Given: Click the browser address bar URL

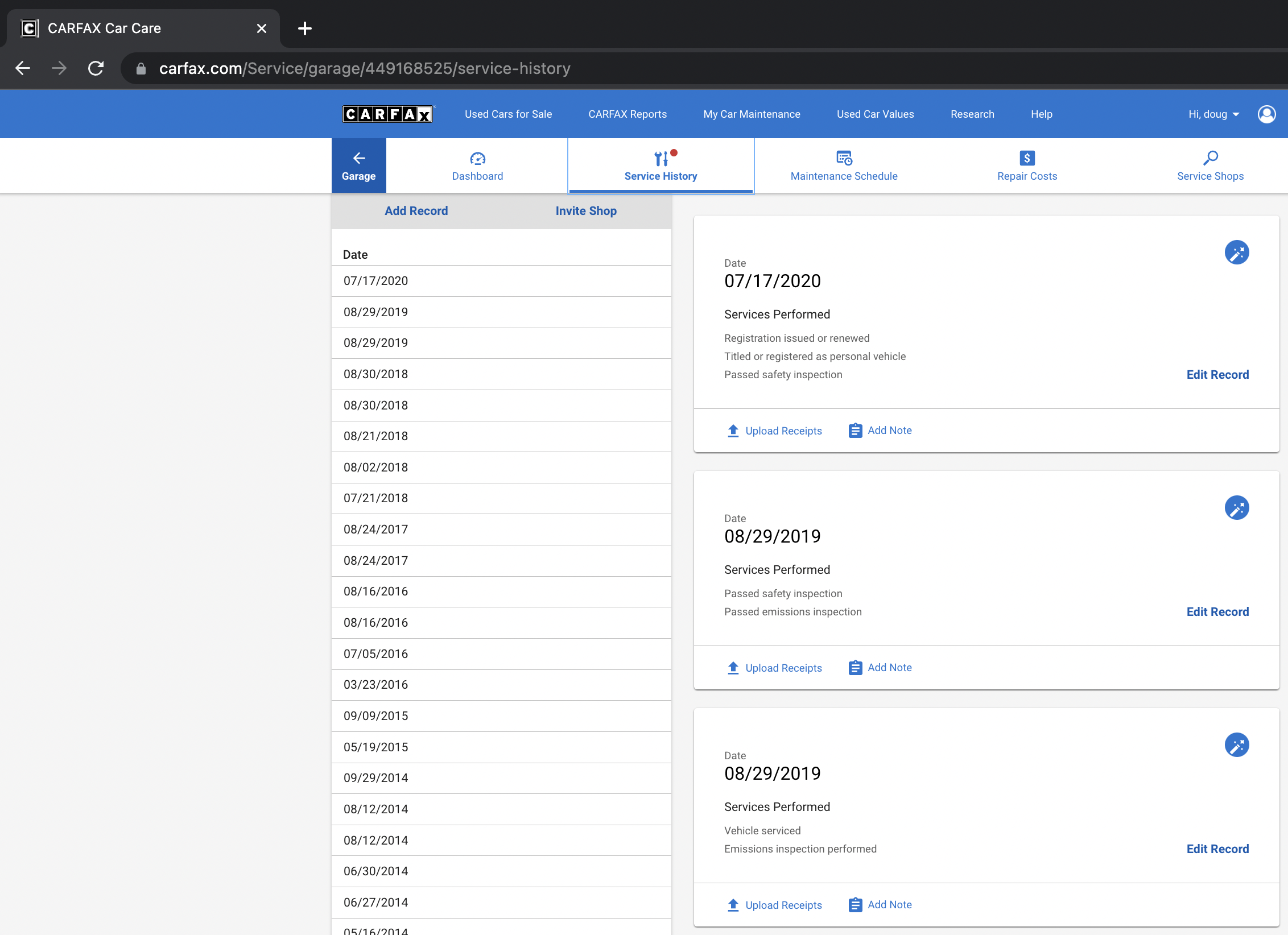Looking at the screenshot, I should (x=365, y=68).
